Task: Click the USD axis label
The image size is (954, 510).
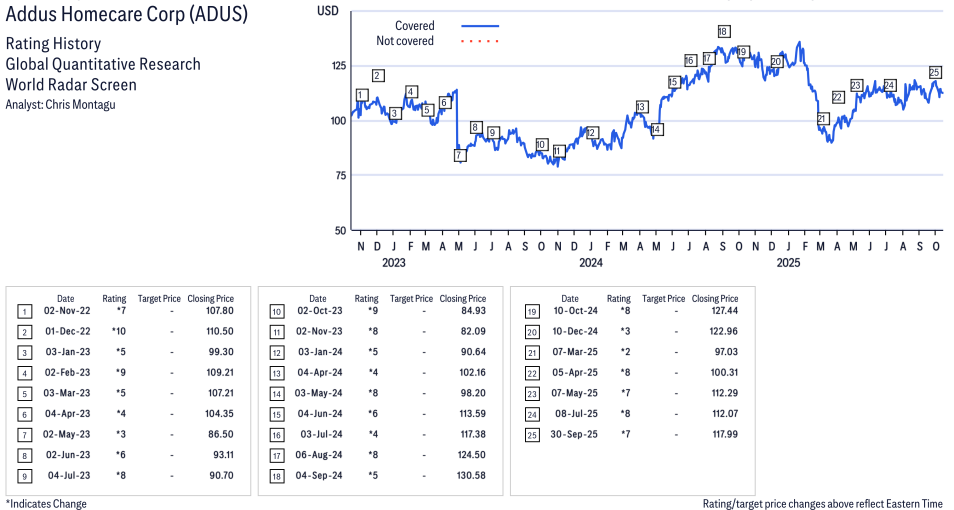Action: pos(327,10)
